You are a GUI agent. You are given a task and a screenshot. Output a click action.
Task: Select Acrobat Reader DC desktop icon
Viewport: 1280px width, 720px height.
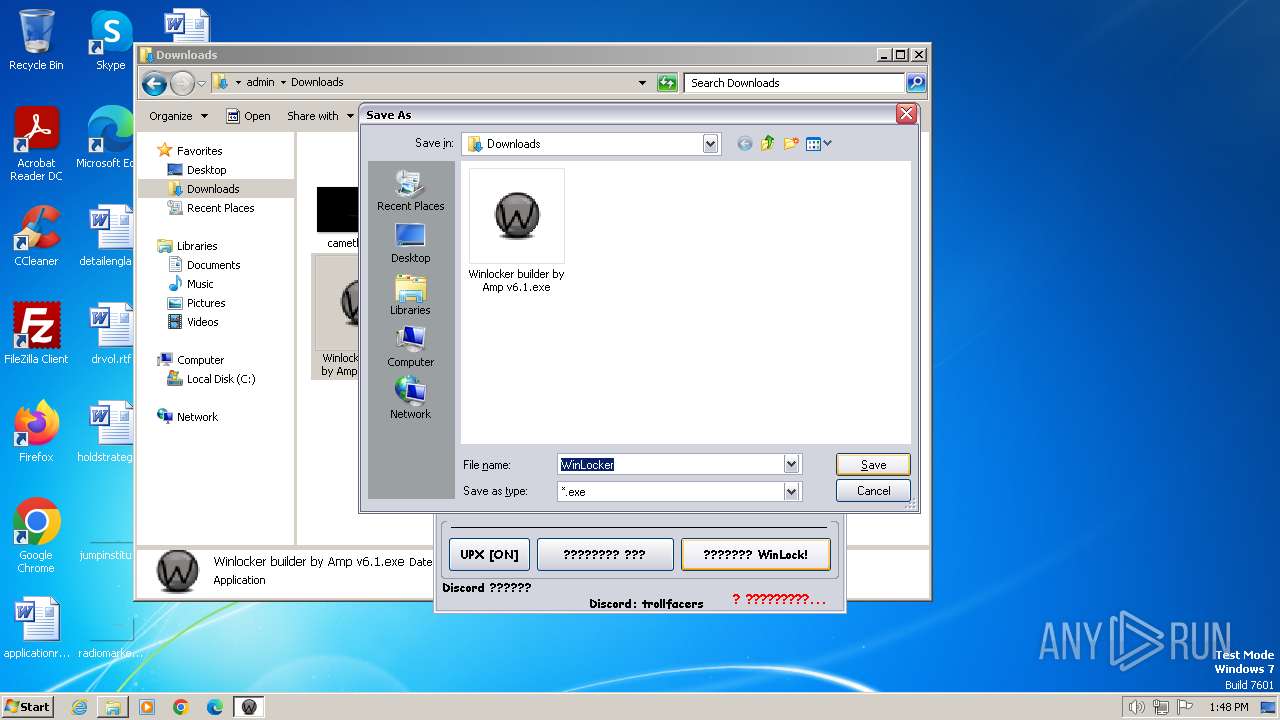point(36,144)
